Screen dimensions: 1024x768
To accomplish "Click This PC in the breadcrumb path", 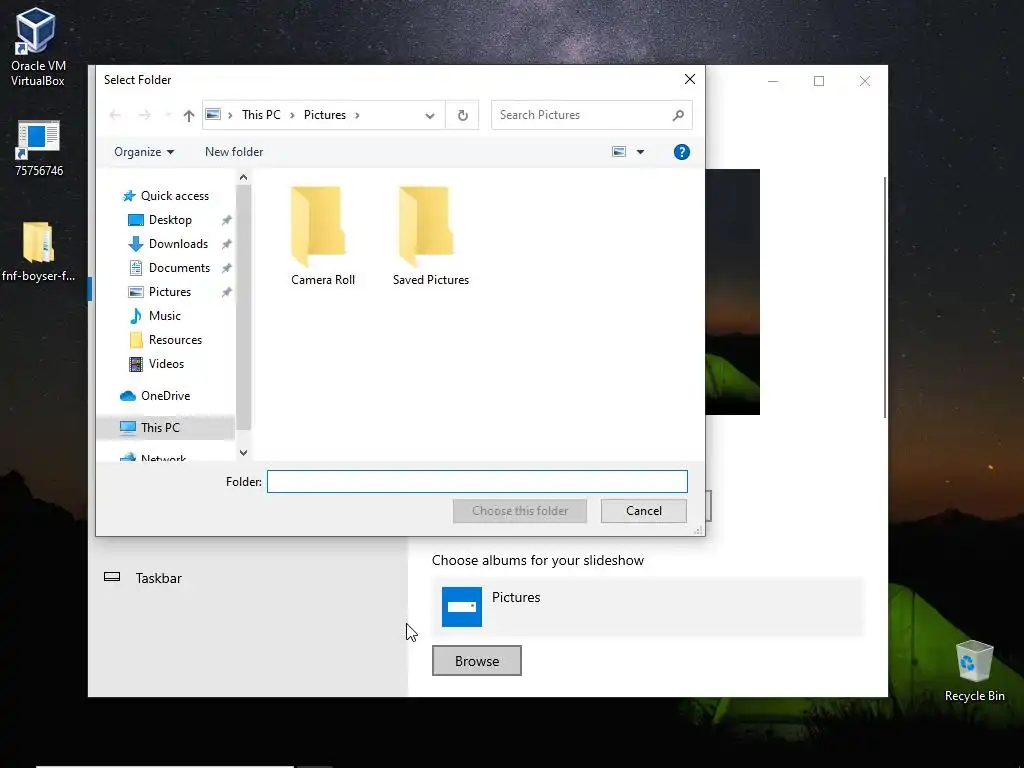I will tap(261, 115).
